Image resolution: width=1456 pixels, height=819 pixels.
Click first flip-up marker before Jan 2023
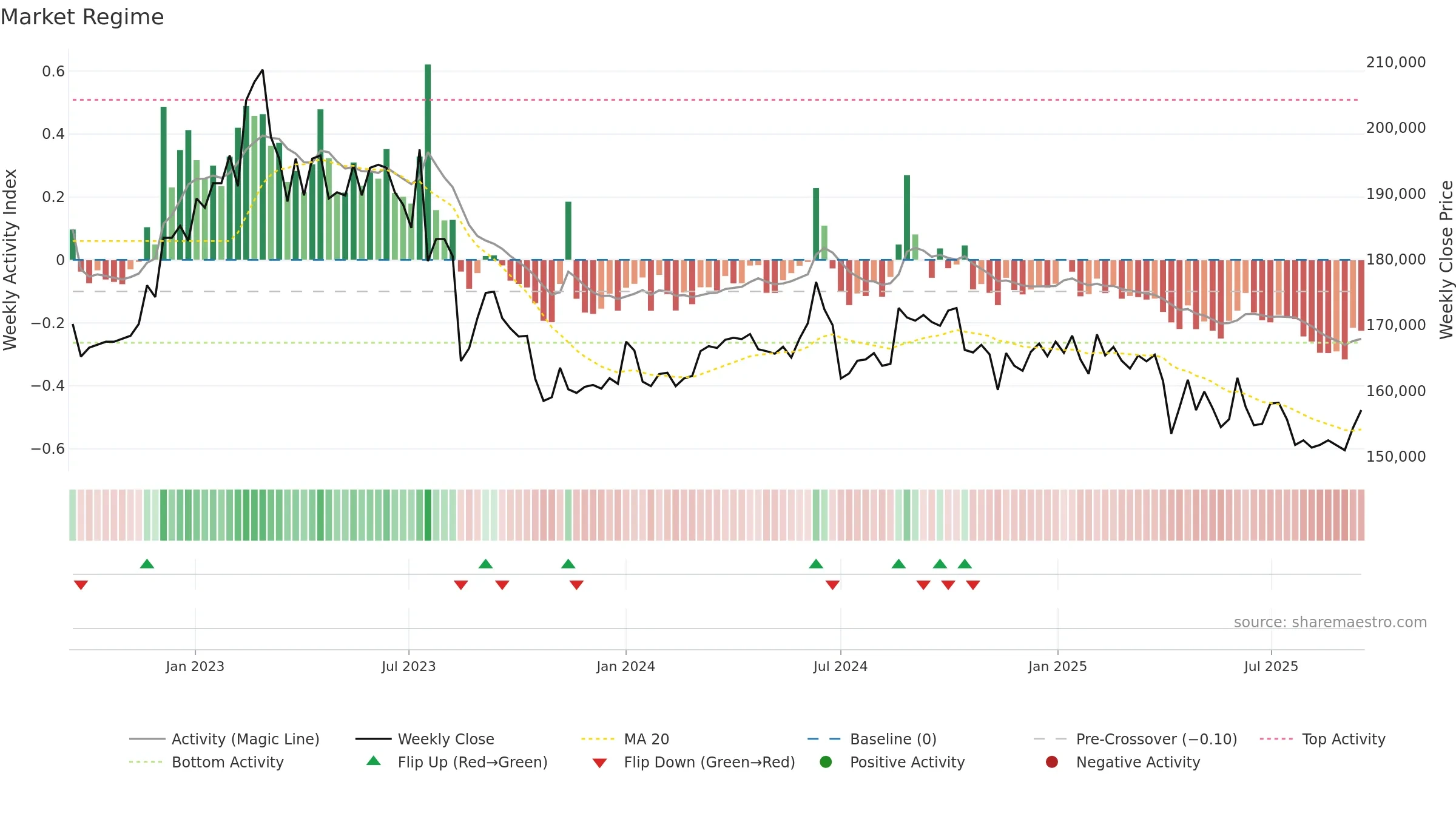pos(147,564)
